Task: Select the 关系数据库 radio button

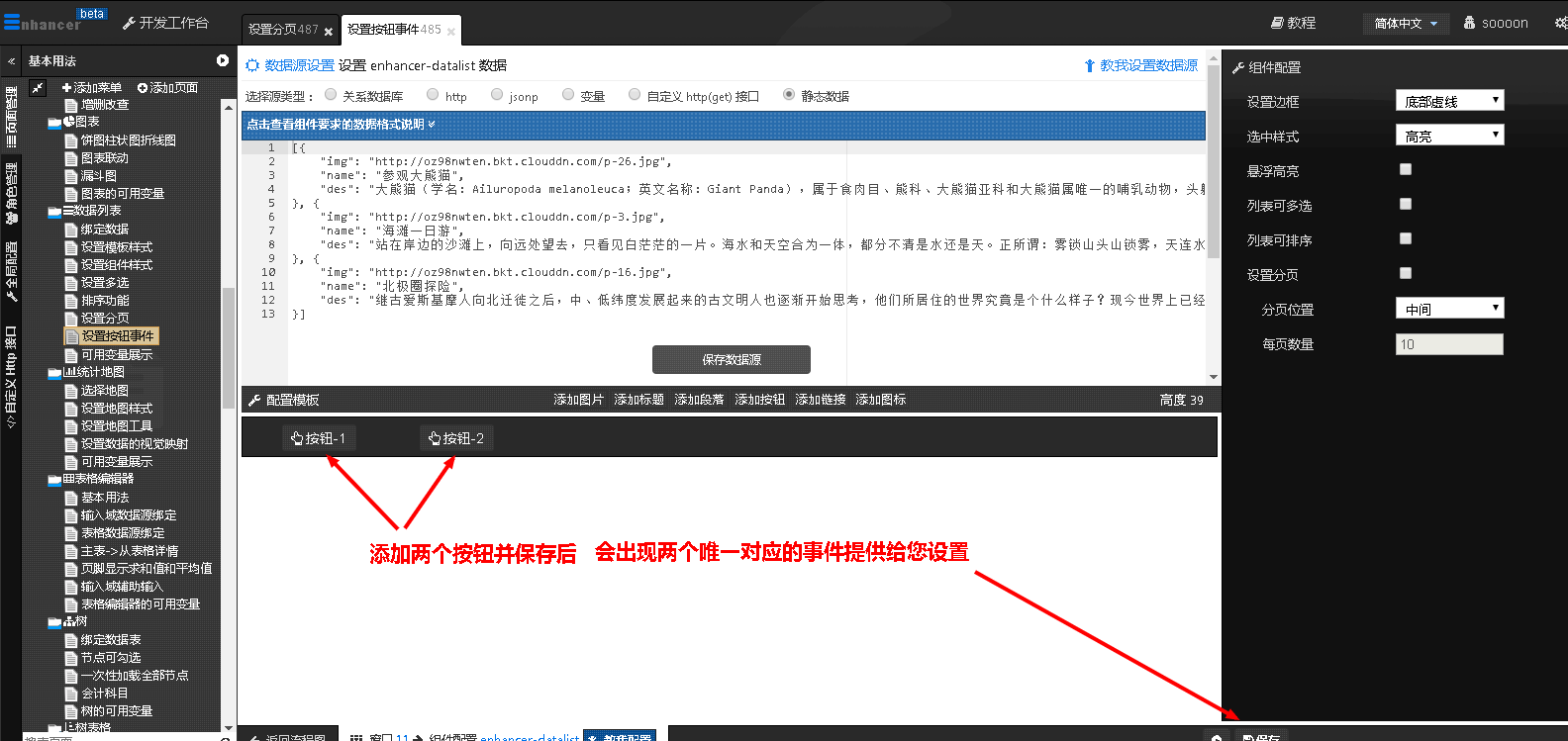Action: [331, 95]
